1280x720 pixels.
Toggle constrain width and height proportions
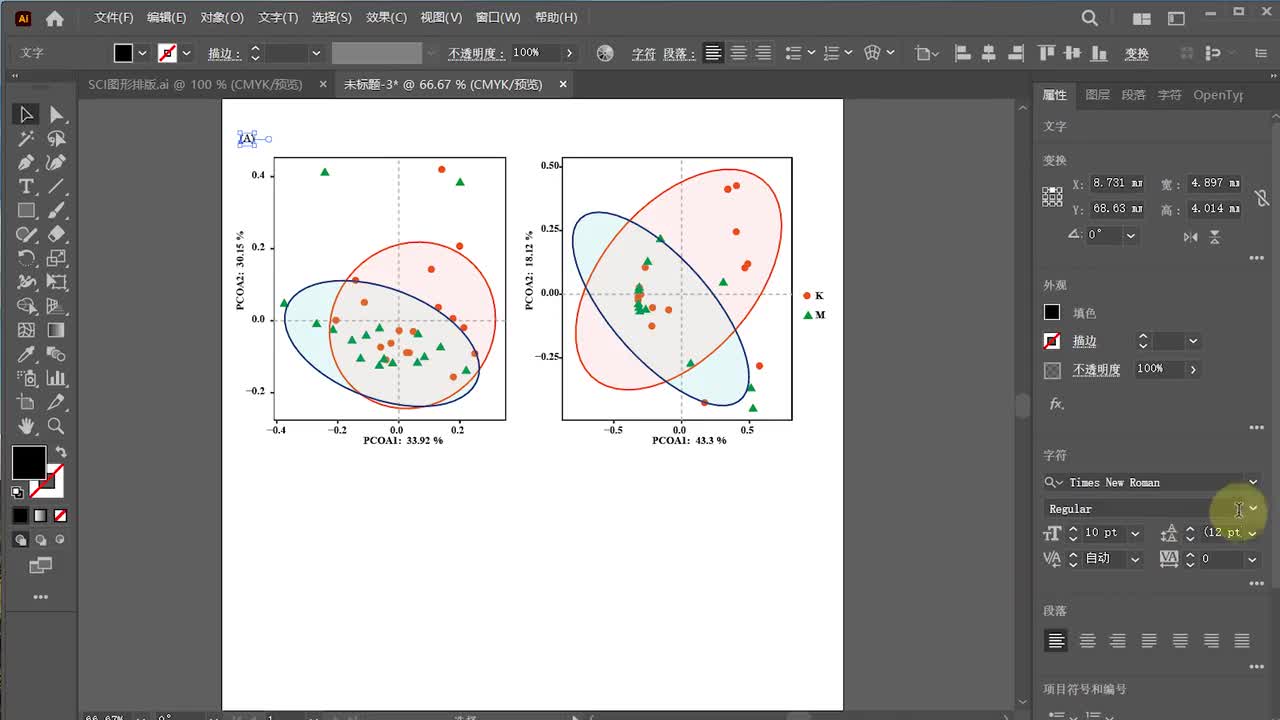tap(1262, 198)
